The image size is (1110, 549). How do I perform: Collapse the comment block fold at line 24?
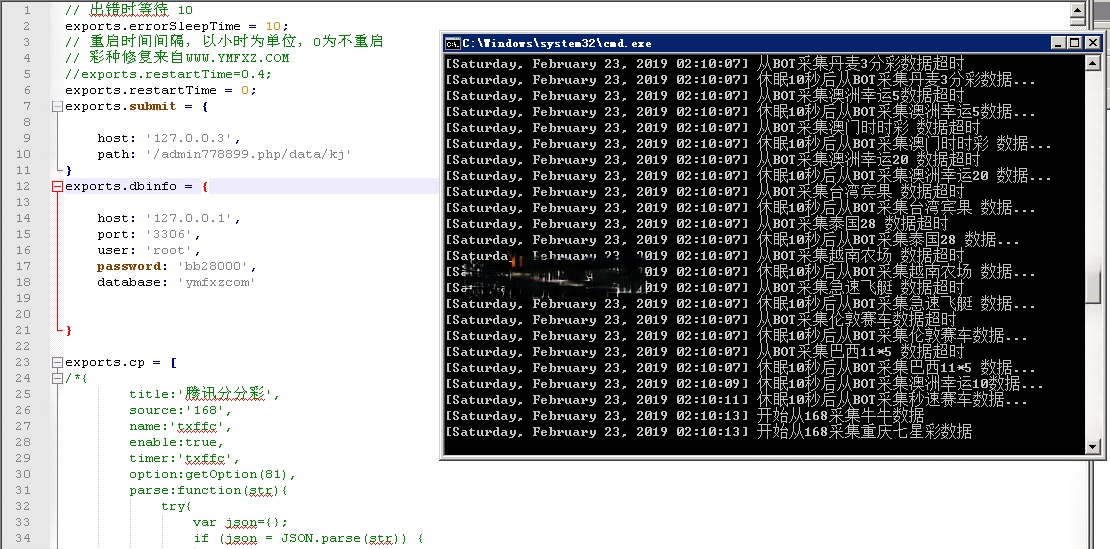click(57, 378)
